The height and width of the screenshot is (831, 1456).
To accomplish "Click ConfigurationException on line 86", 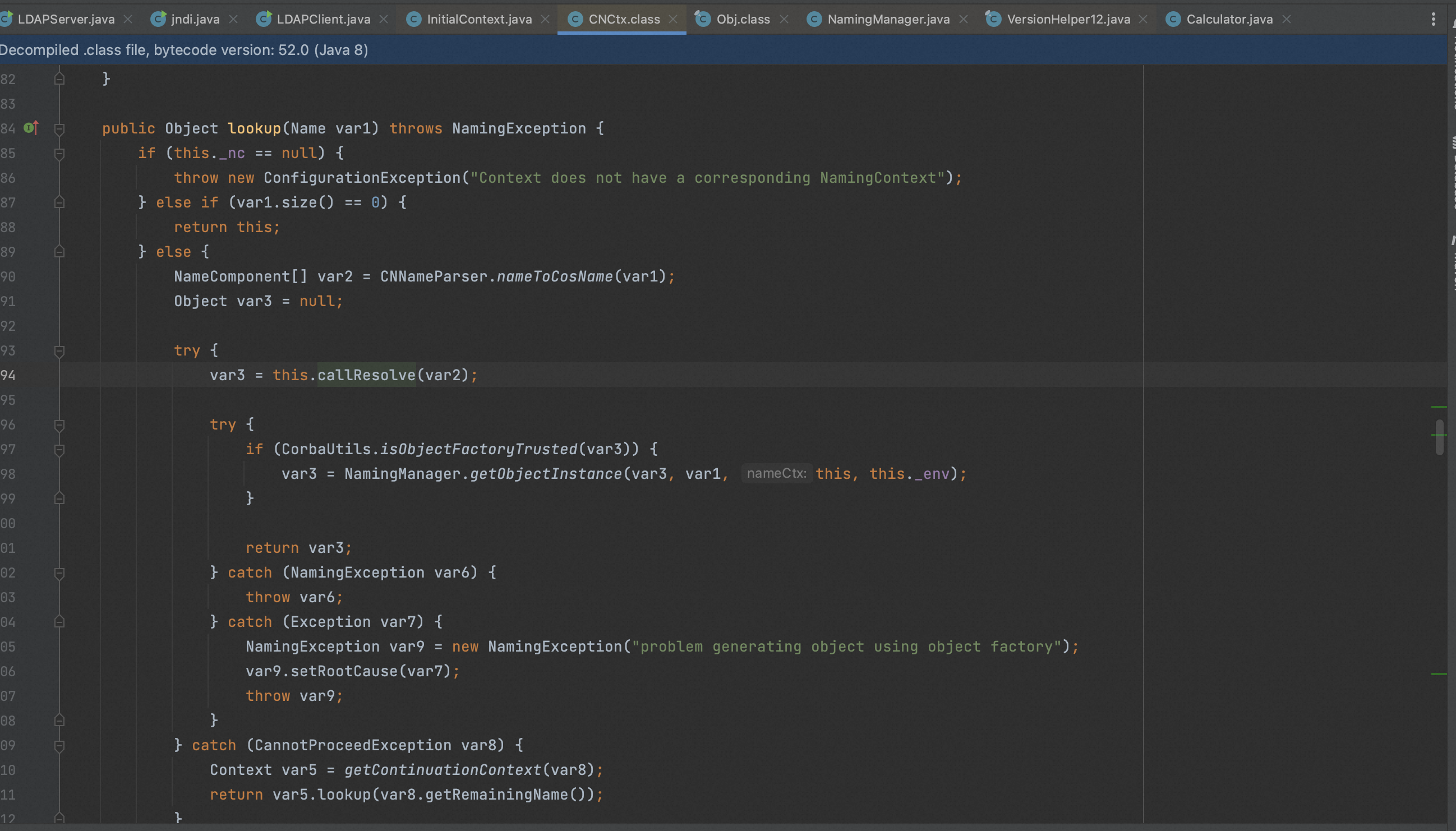I will pos(362,178).
